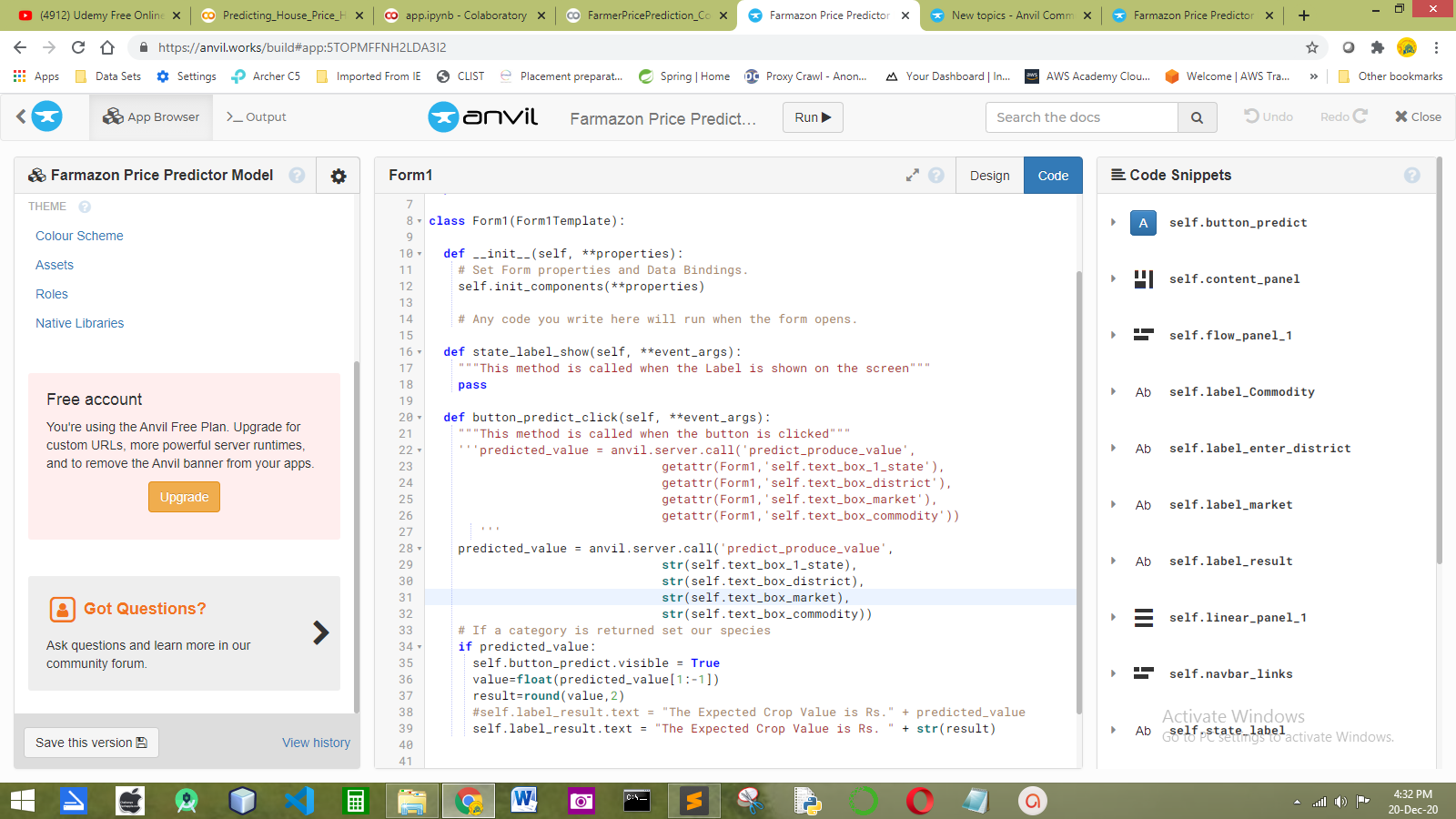The height and width of the screenshot is (819, 1456).
Task: Run the Farmazon app
Action: click(x=812, y=116)
